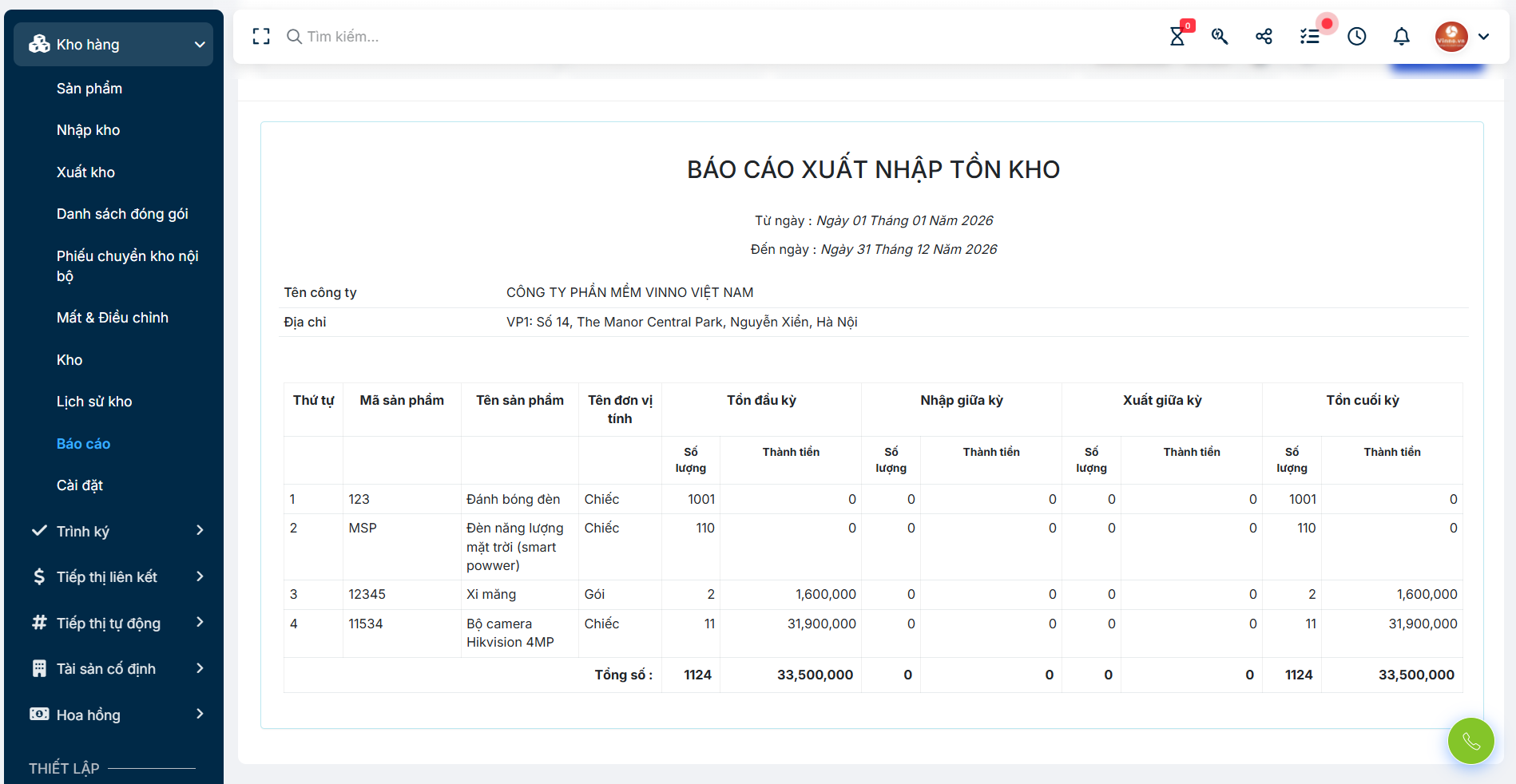The height and width of the screenshot is (784, 1516).
Task: Go to Nhập kho
Action: pyautogui.click(x=88, y=130)
